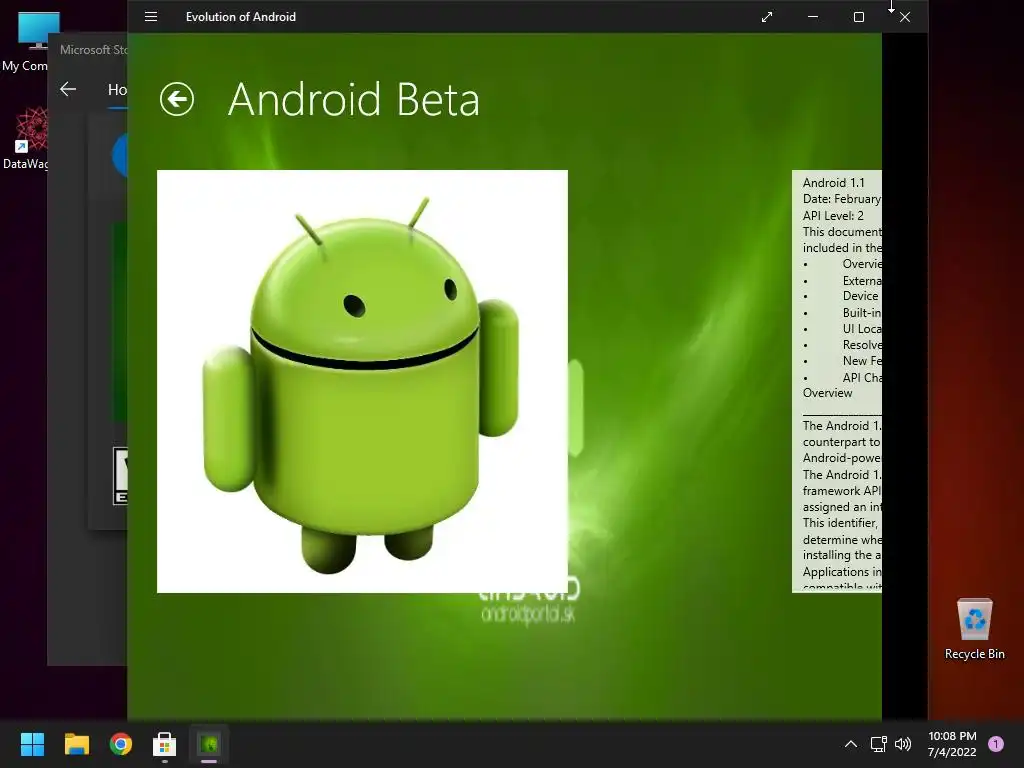Launch Google Chrome from the taskbar
The width and height of the screenshot is (1024, 768).
[x=121, y=744]
